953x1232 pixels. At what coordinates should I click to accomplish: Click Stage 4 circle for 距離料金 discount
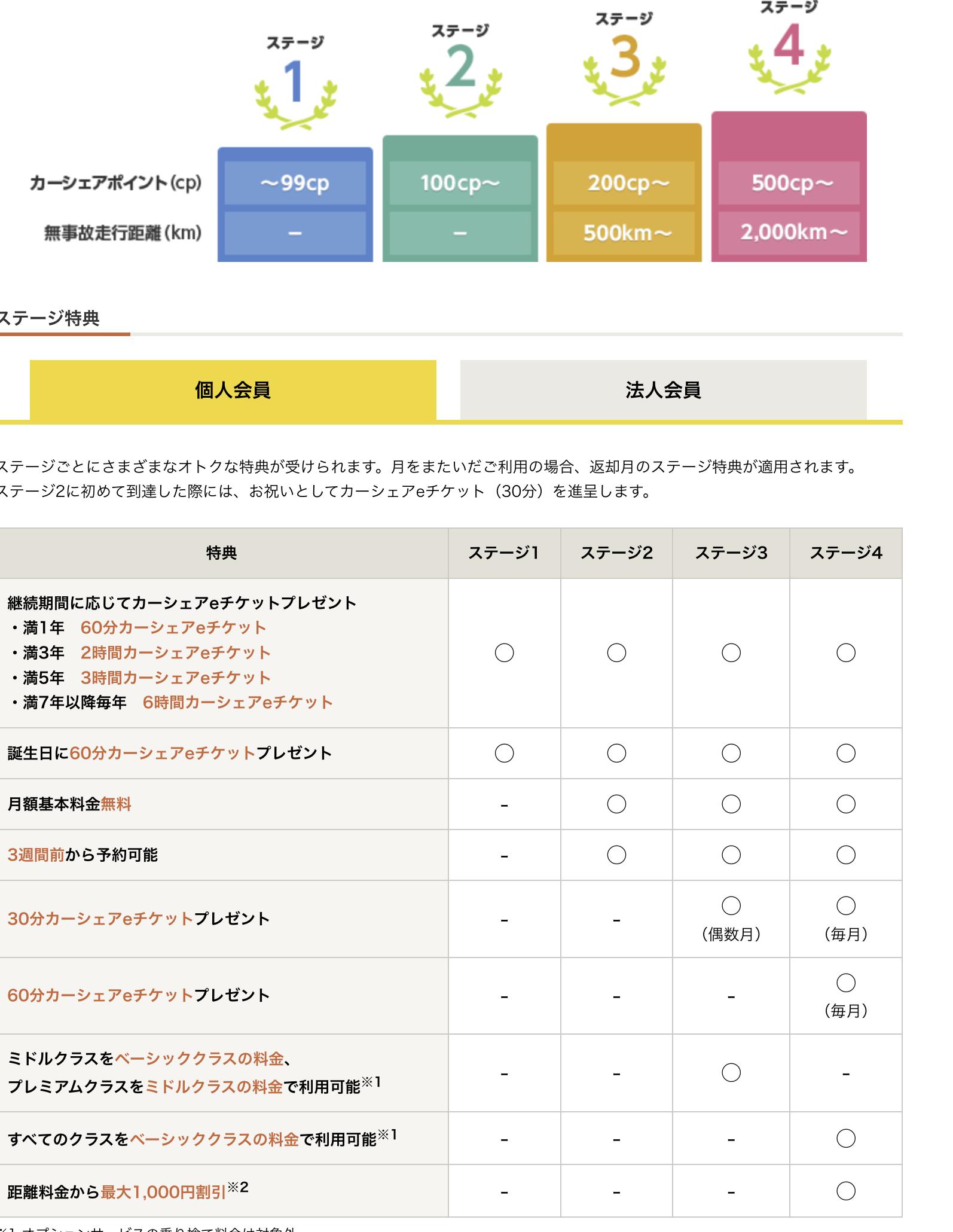point(846,1191)
